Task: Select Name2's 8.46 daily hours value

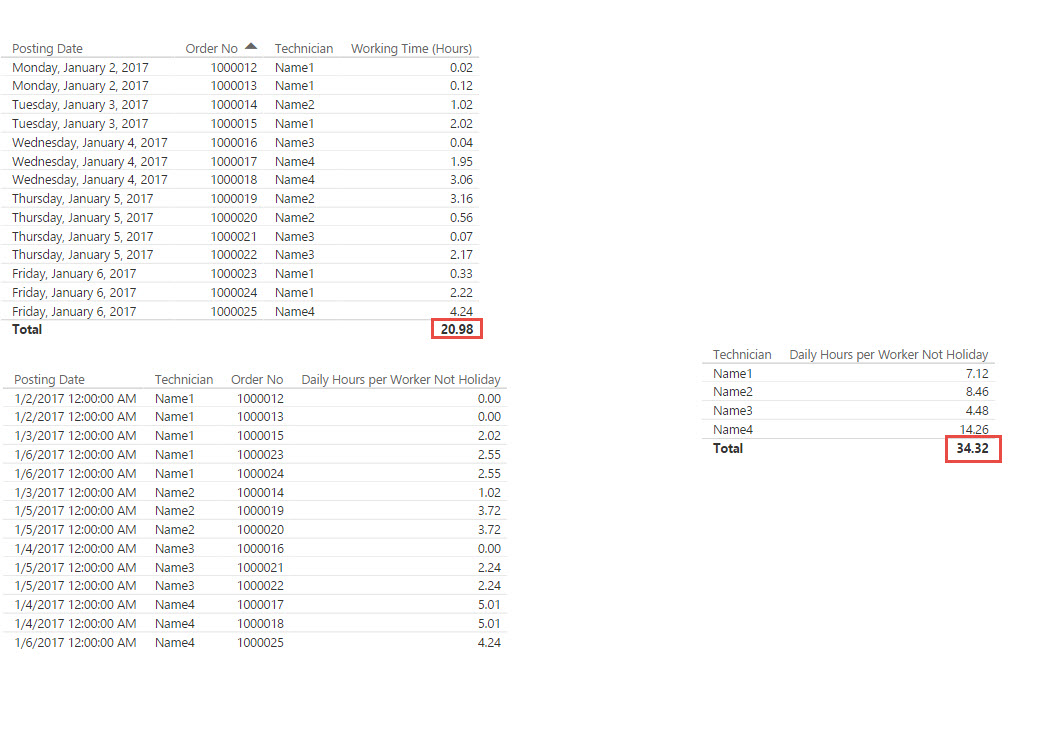Action: pyautogui.click(x=977, y=392)
